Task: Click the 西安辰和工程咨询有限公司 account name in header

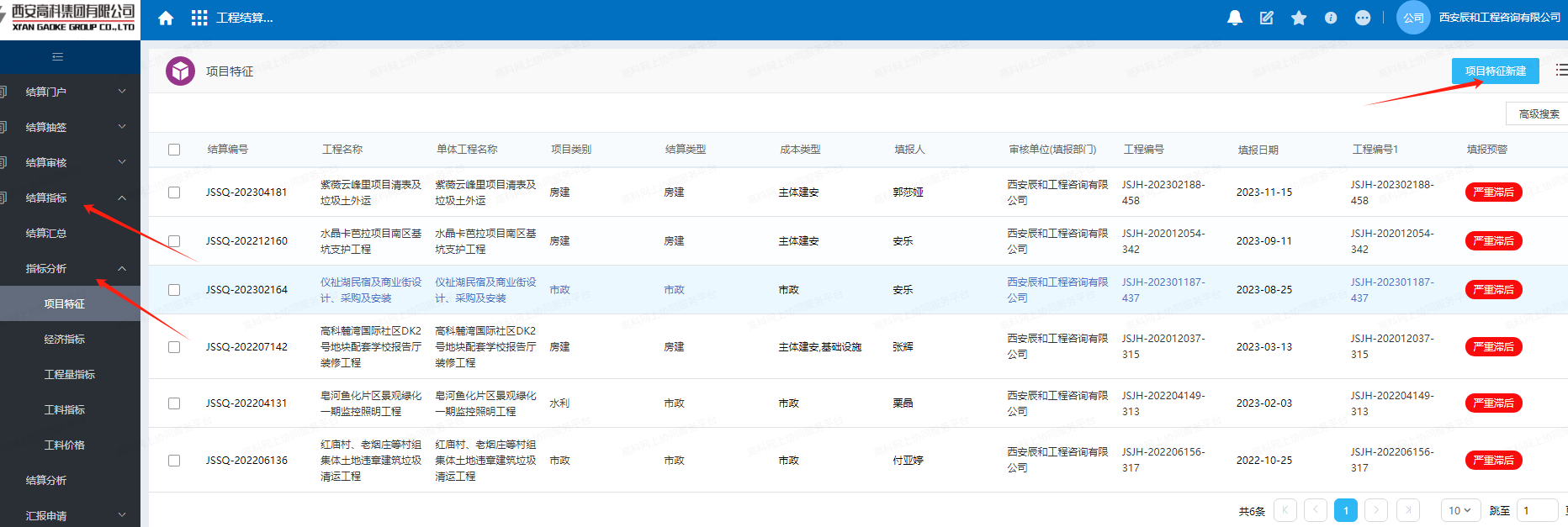Action: click(1500, 18)
